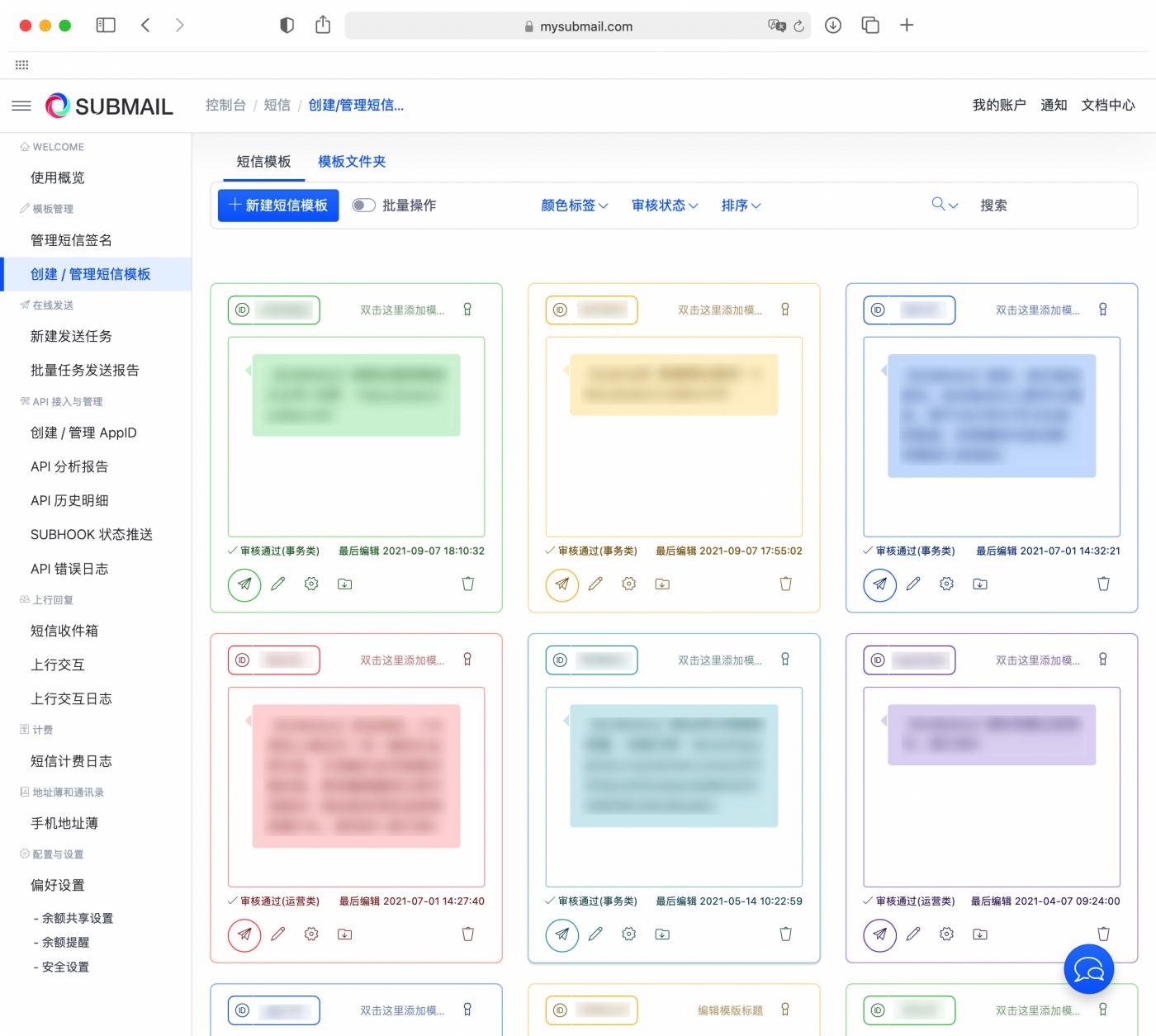Open the 排序 sorting dropdown

[740, 205]
